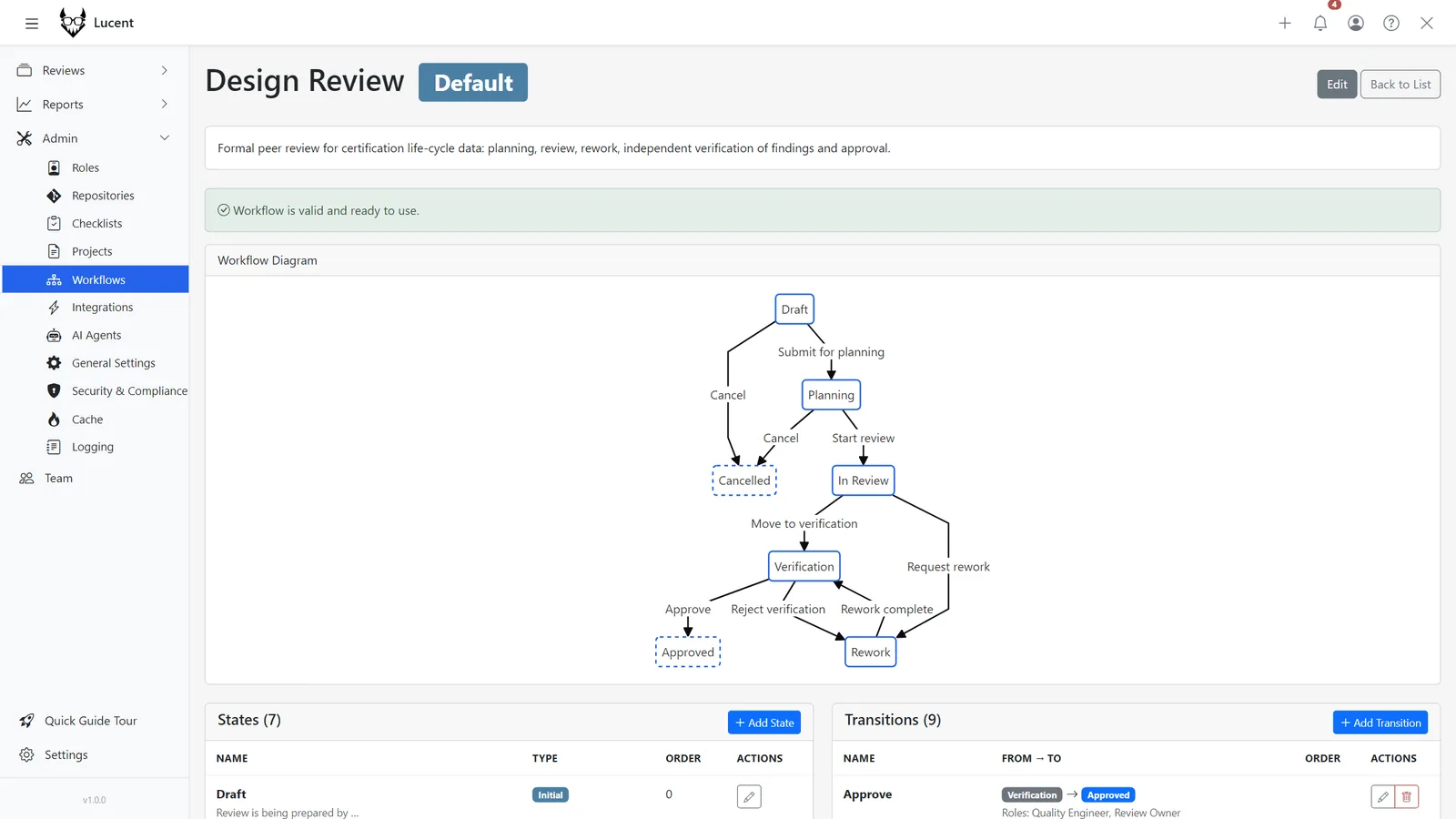Click the 'Request rework' diagram label

point(948,567)
